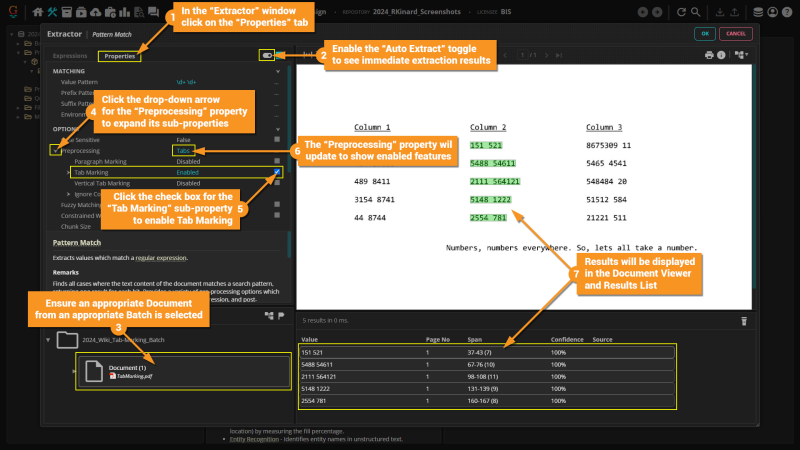Image resolution: width=800 pixels, height=450 pixels.
Task: Clear results with the trash icon
Action: click(744, 321)
